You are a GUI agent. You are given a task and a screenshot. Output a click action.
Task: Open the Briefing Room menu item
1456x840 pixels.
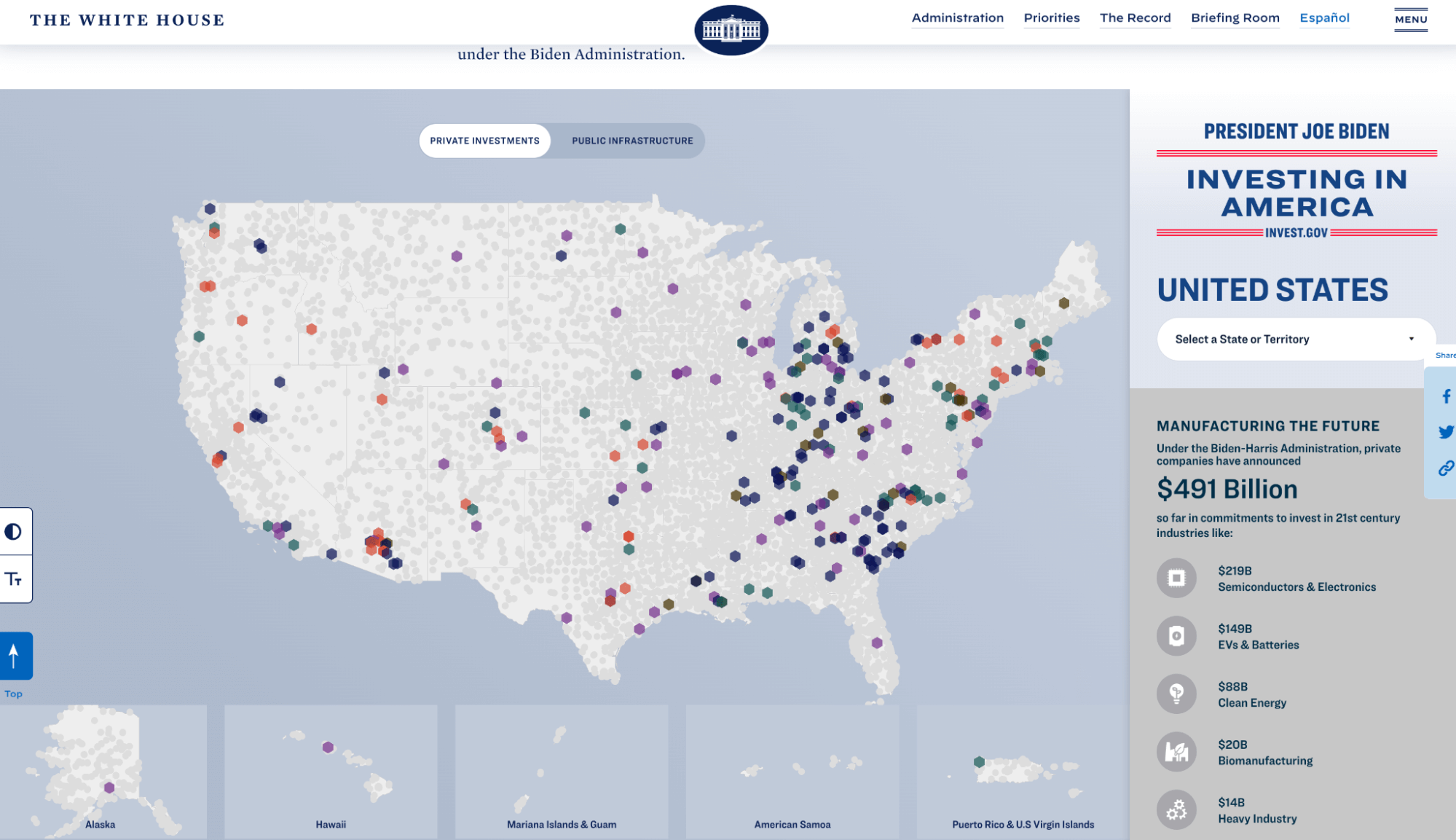pos(1235,17)
